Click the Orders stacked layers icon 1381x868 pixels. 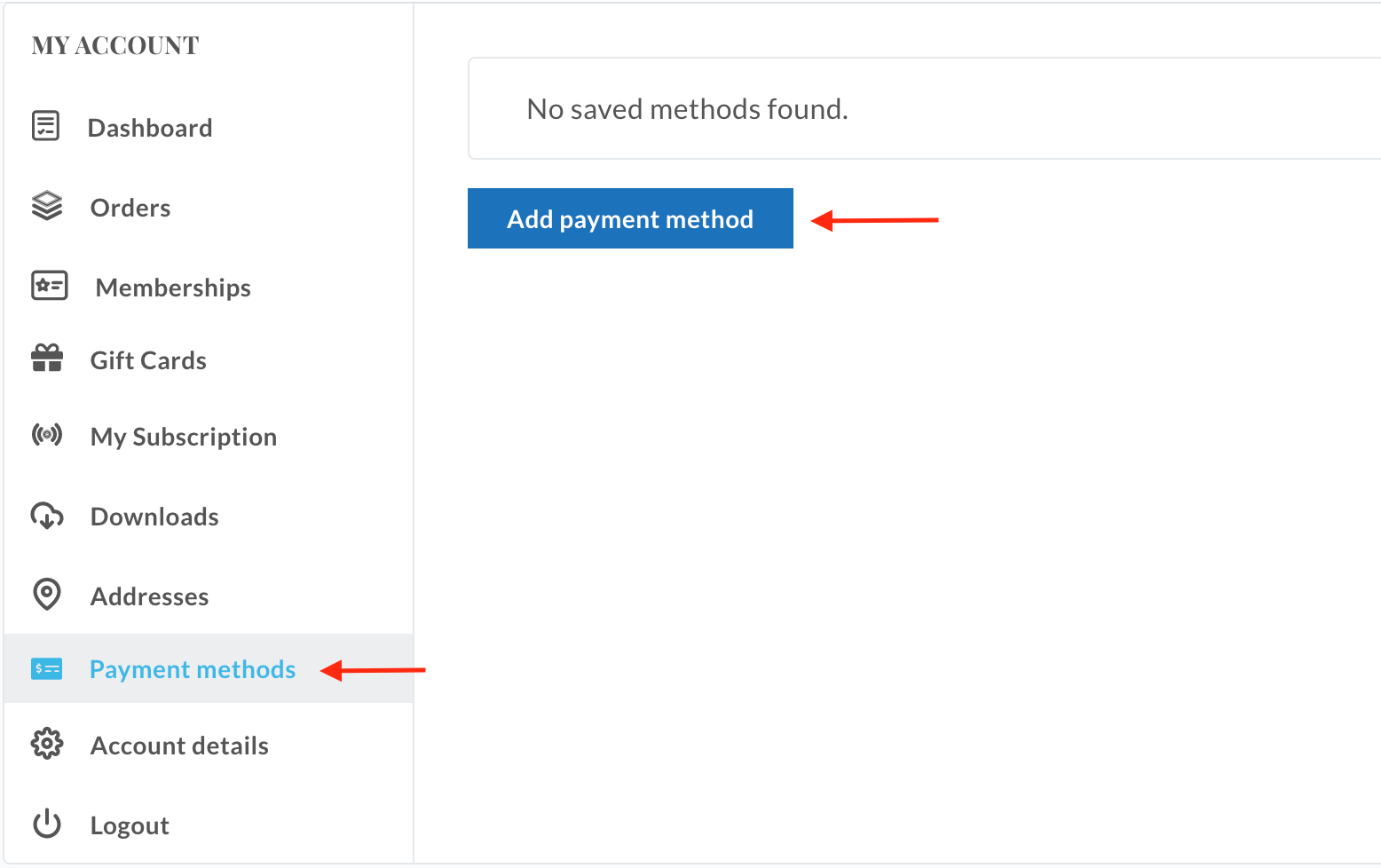[47, 206]
